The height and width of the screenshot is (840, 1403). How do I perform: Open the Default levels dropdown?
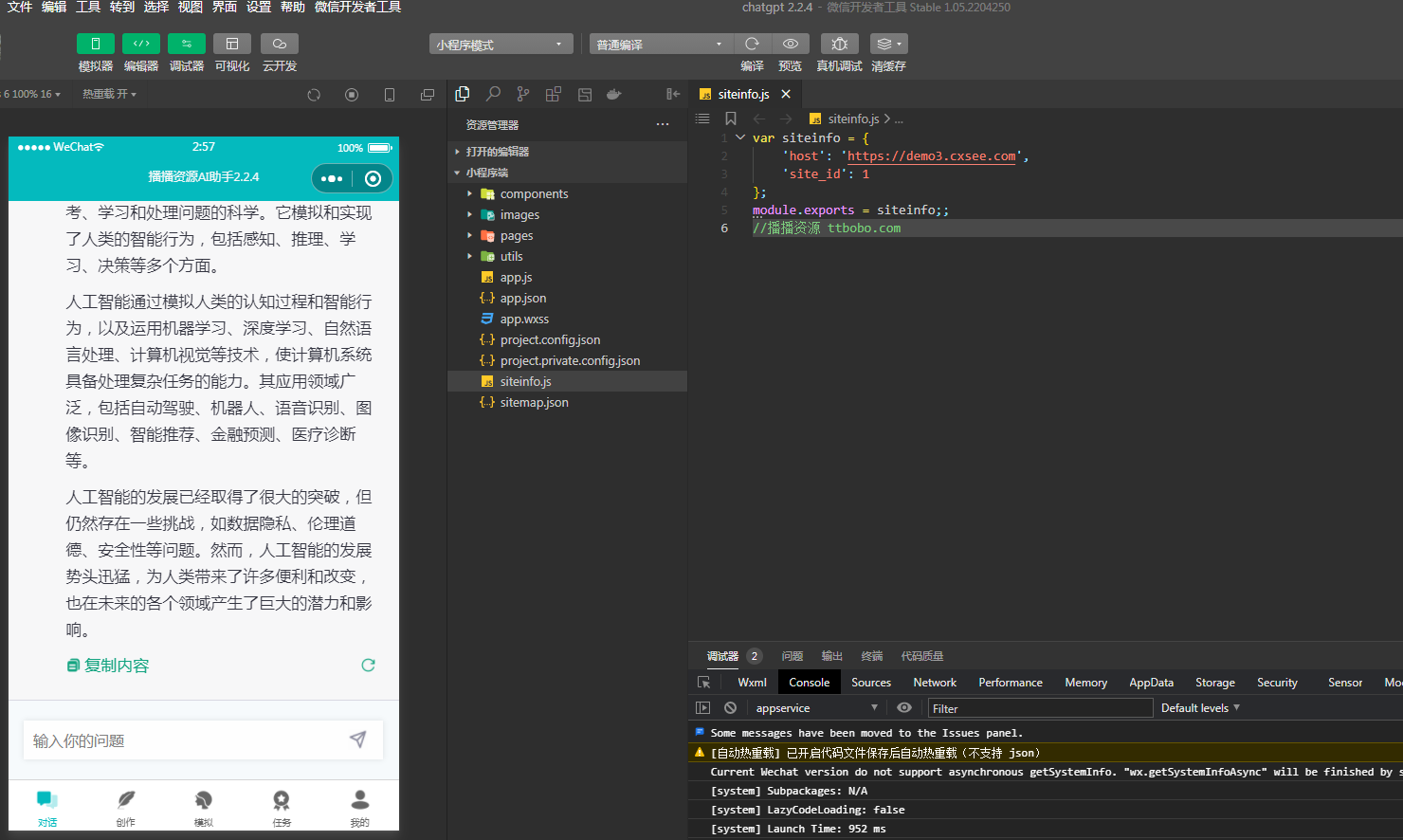[1200, 708]
